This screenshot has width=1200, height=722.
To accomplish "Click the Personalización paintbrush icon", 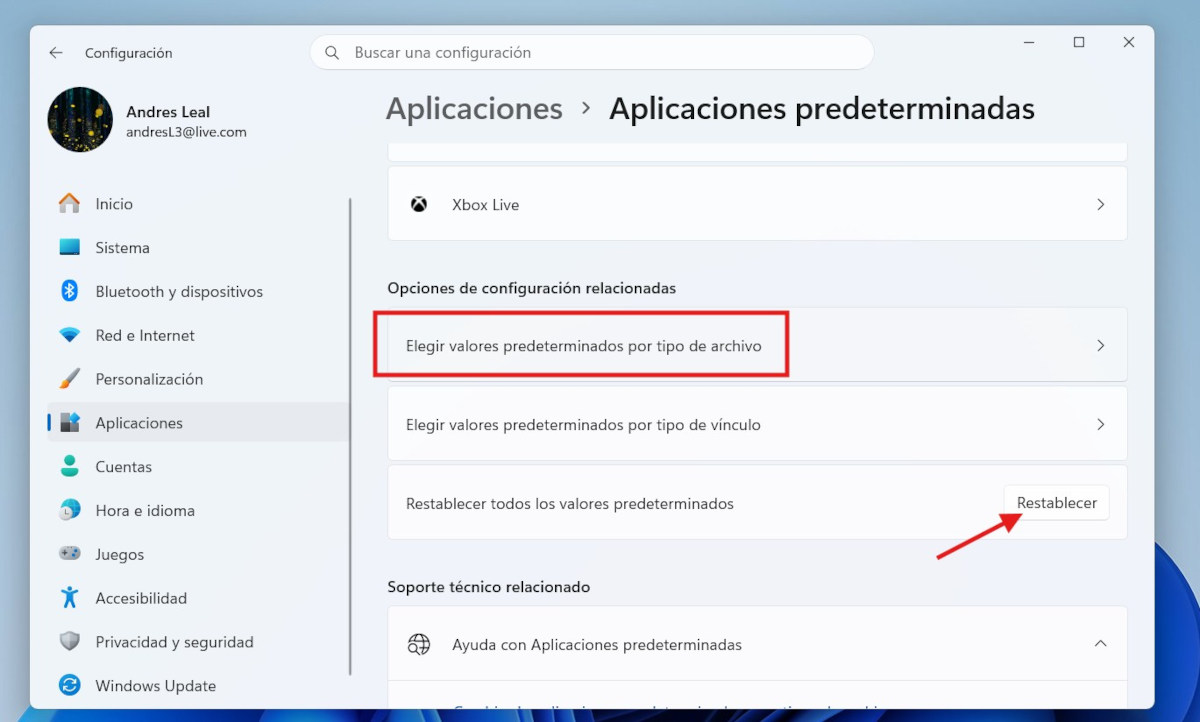I will pyautogui.click(x=69, y=379).
